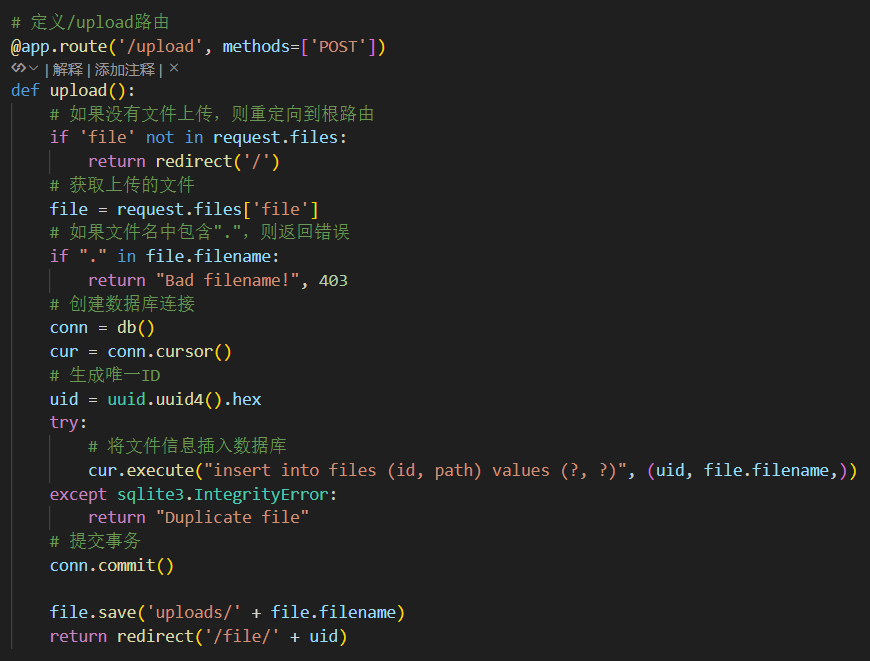Click the 添加注释 code lens link

125,70
